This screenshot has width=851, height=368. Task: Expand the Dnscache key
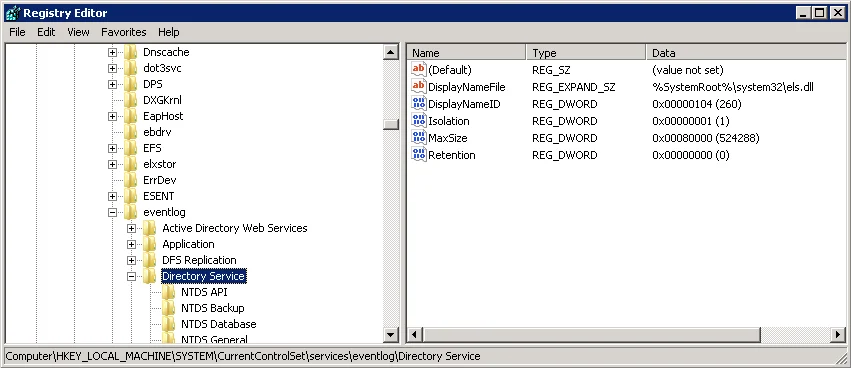[x=112, y=53]
